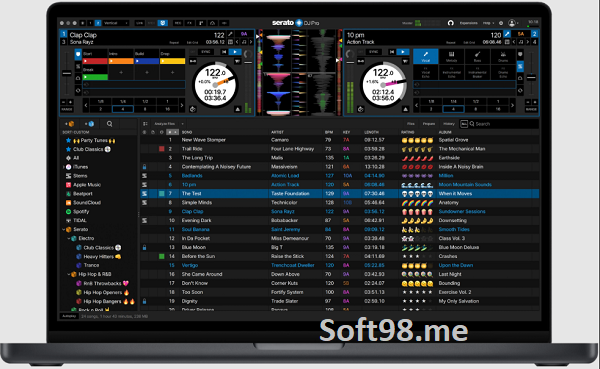Screen dimensions: 600x369
Task: Select The Long Trip track row
Action: pos(339,158)
